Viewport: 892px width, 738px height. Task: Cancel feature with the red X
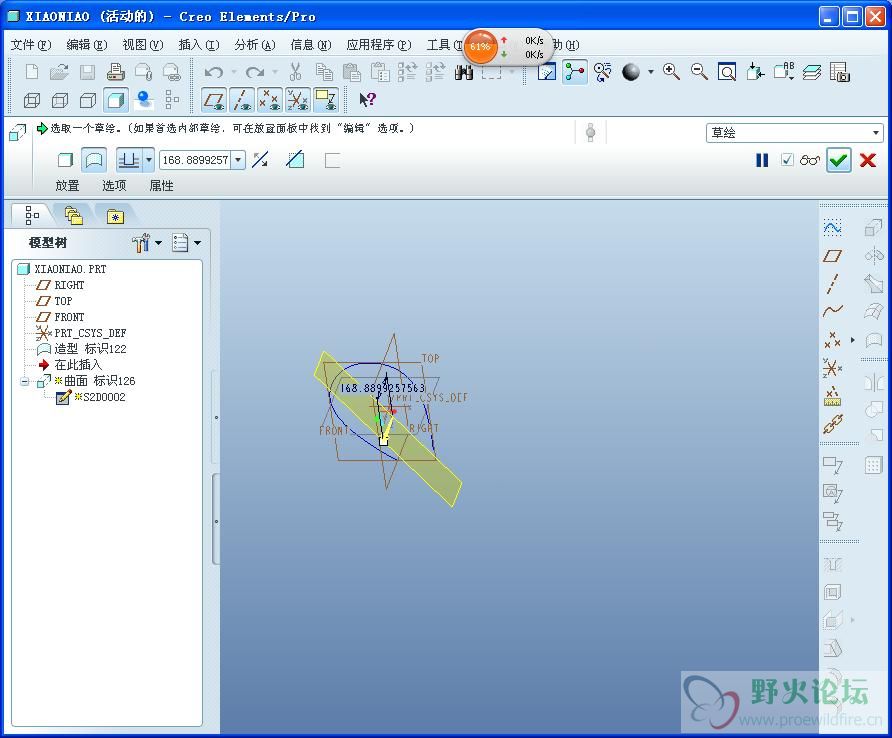[x=868, y=160]
